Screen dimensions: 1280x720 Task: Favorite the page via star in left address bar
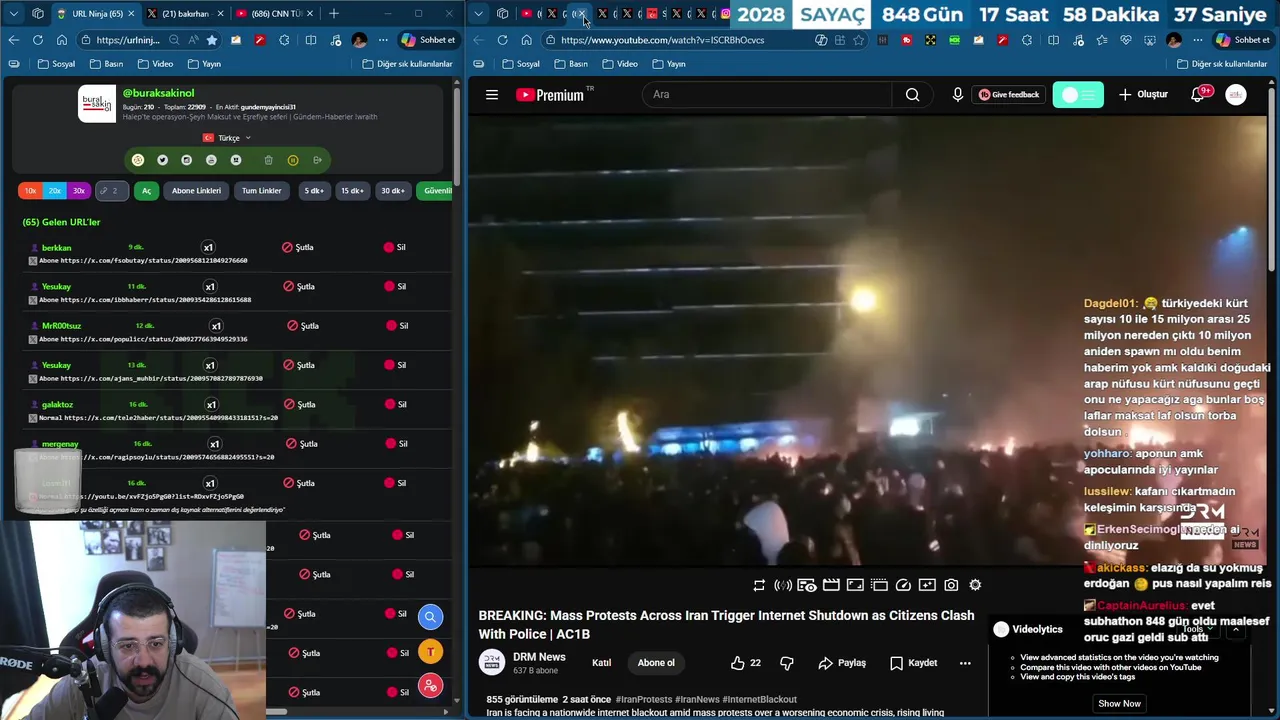tap(212, 40)
